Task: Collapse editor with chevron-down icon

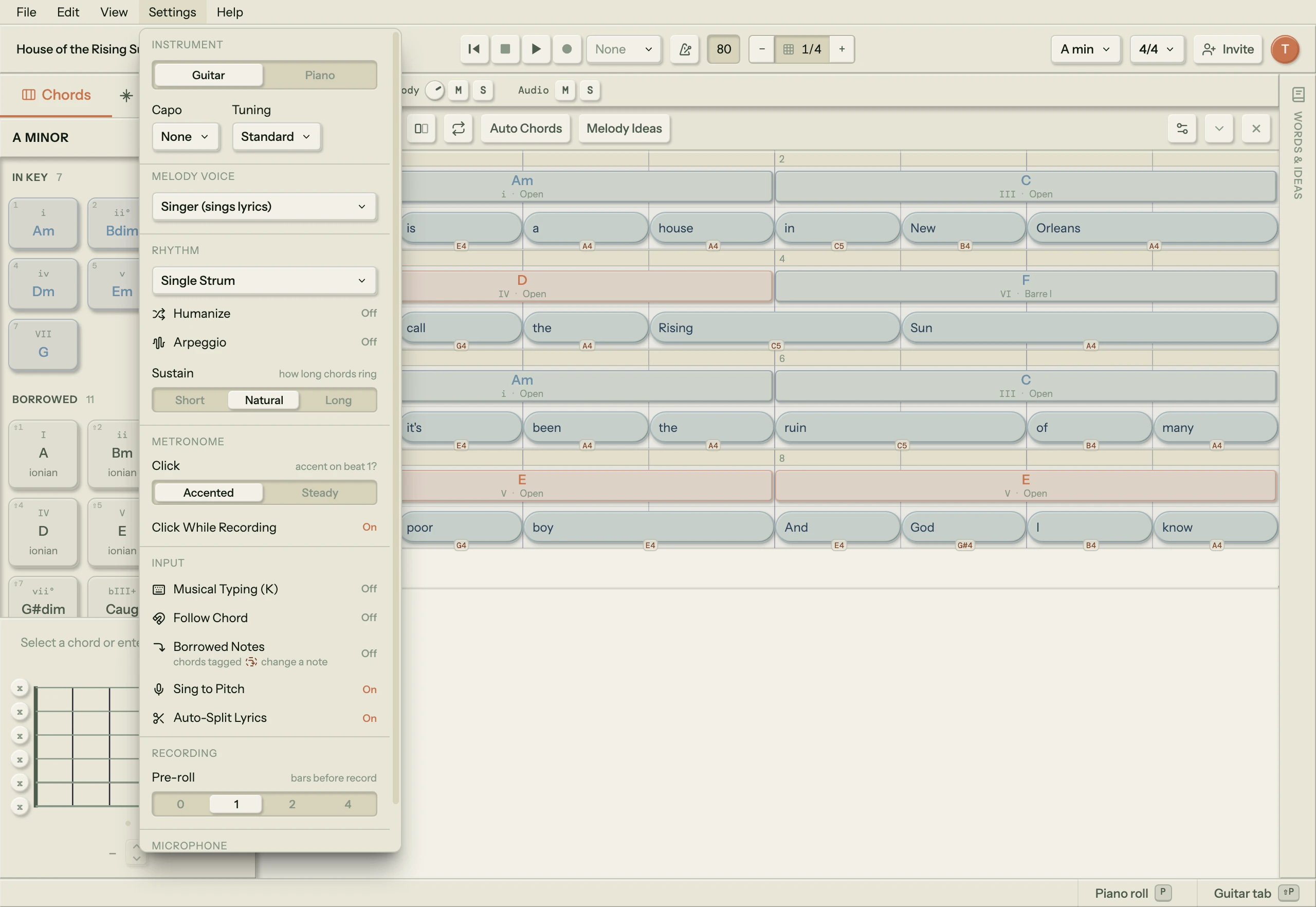Action: coord(1219,129)
